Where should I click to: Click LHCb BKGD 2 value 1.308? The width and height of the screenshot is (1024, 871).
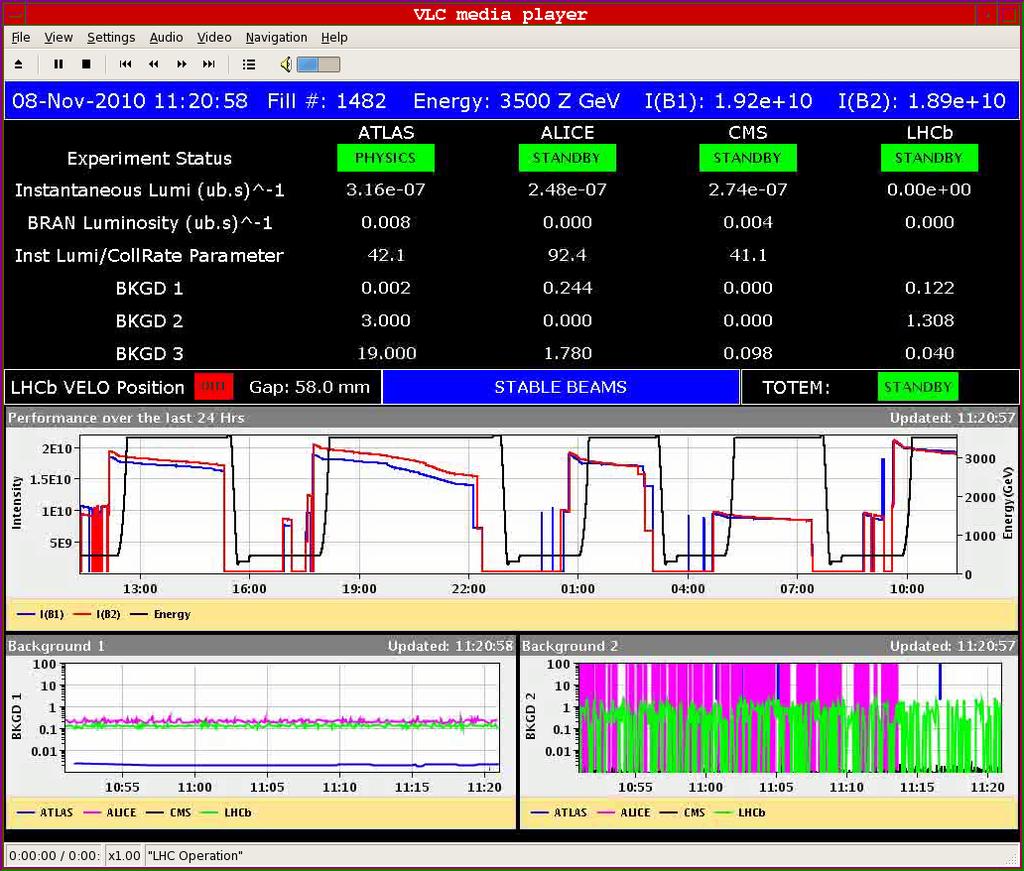click(x=929, y=320)
